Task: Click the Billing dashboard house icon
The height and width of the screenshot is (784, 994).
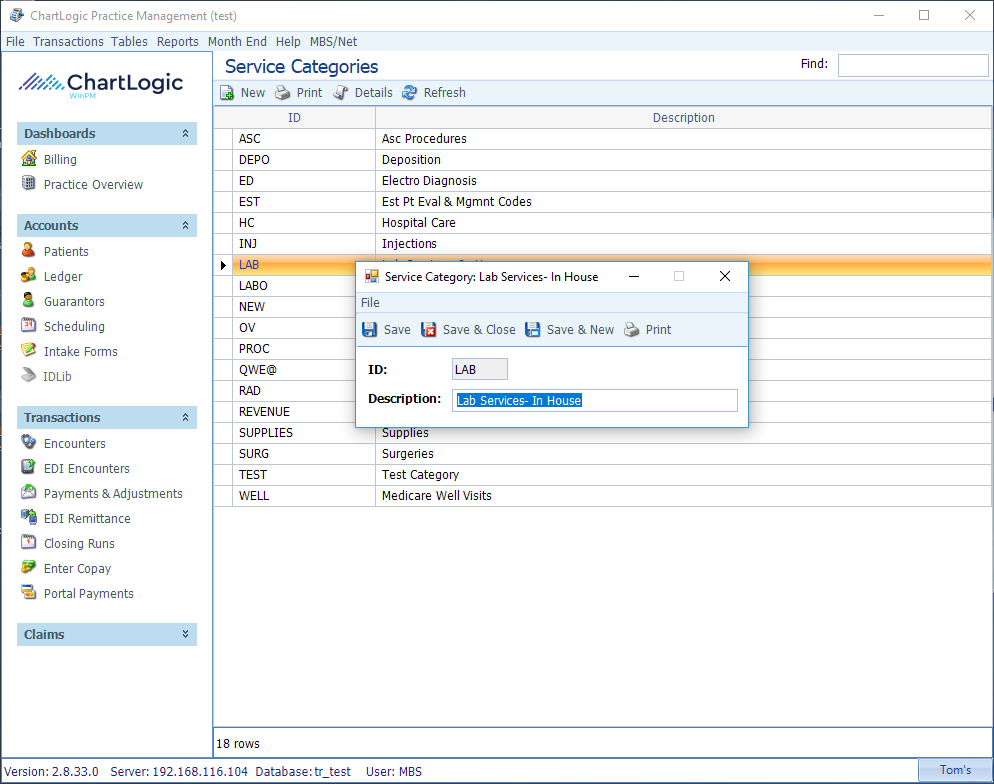Action: click(29, 158)
